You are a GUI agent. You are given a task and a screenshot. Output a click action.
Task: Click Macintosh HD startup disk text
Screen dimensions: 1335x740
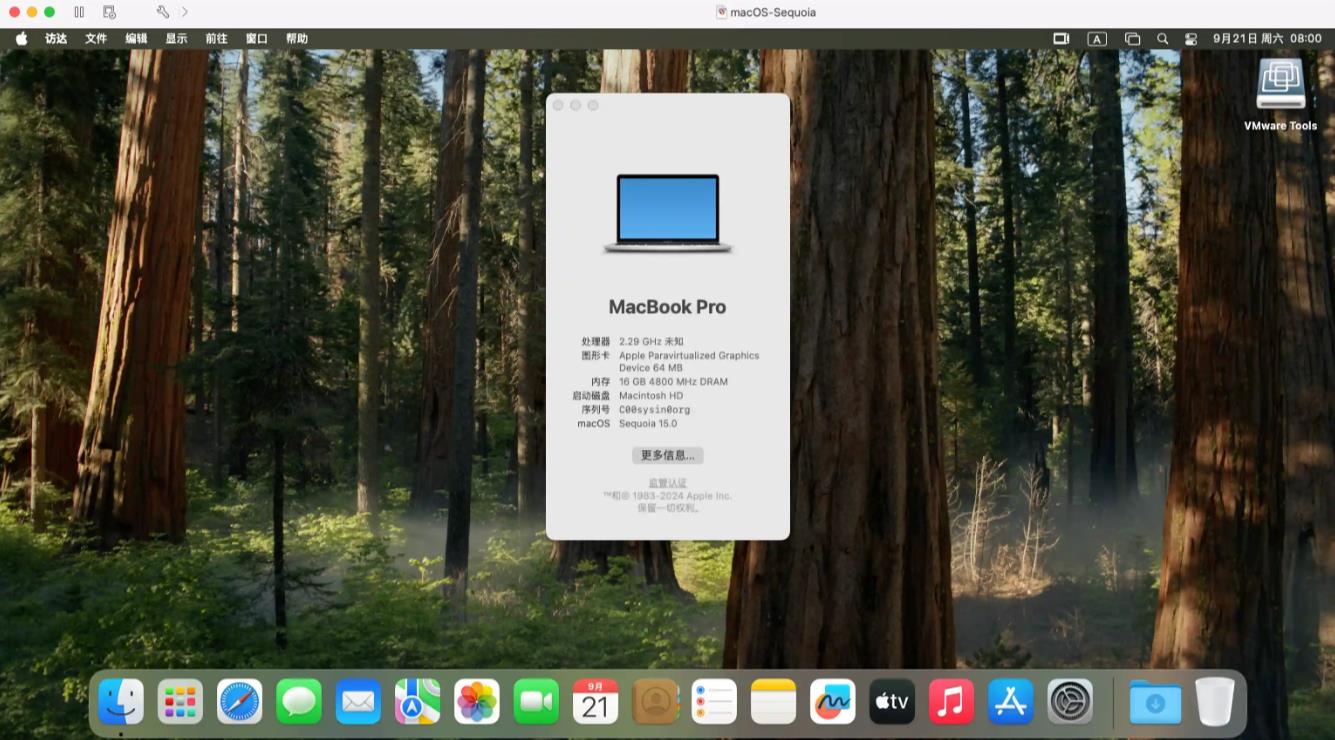[651, 396]
